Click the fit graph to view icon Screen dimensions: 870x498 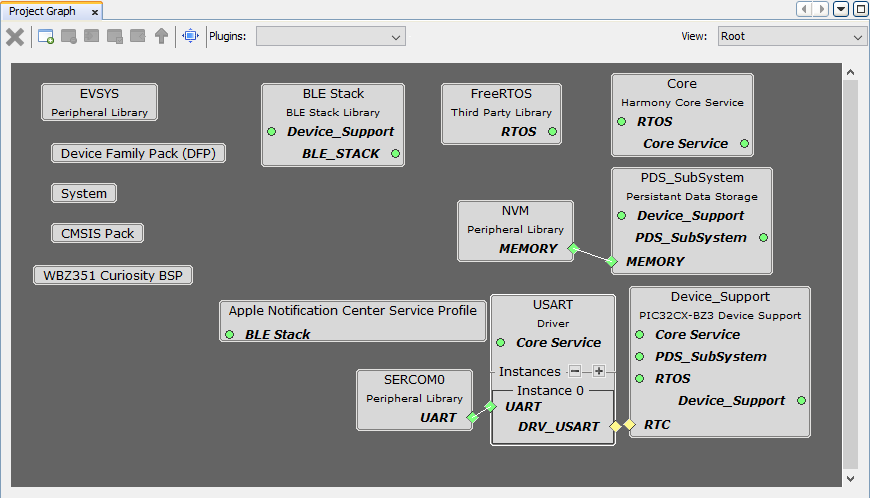(x=190, y=36)
